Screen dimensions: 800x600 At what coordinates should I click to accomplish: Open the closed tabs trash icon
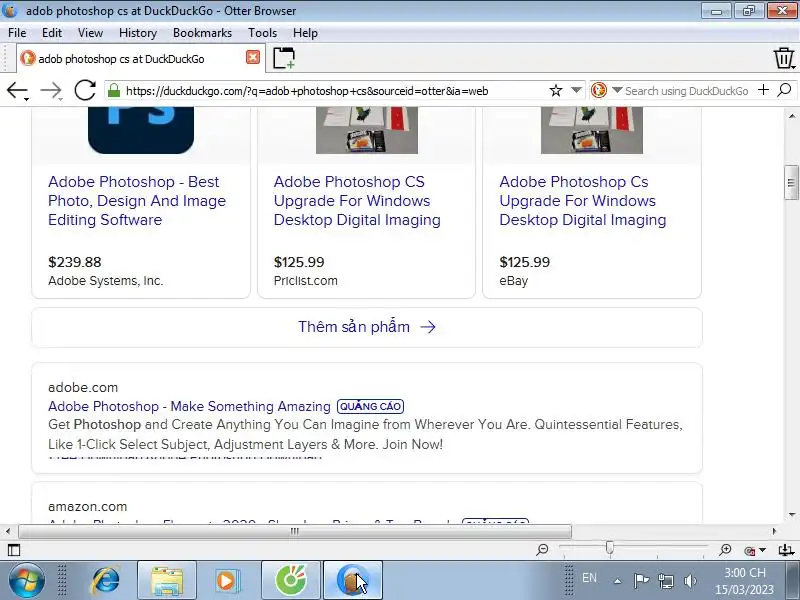784,58
